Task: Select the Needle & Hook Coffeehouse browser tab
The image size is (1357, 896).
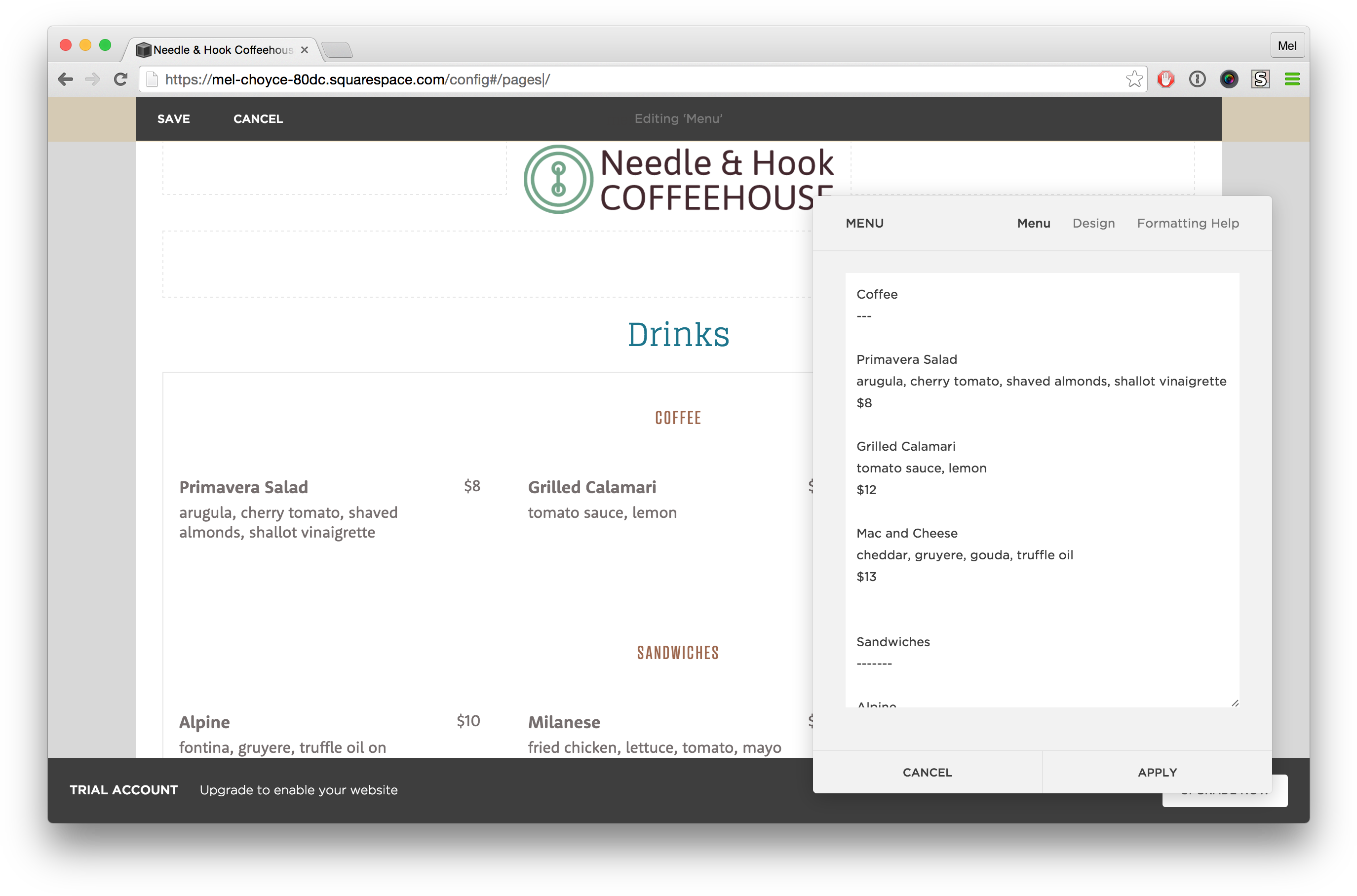Action: click(222, 50)
